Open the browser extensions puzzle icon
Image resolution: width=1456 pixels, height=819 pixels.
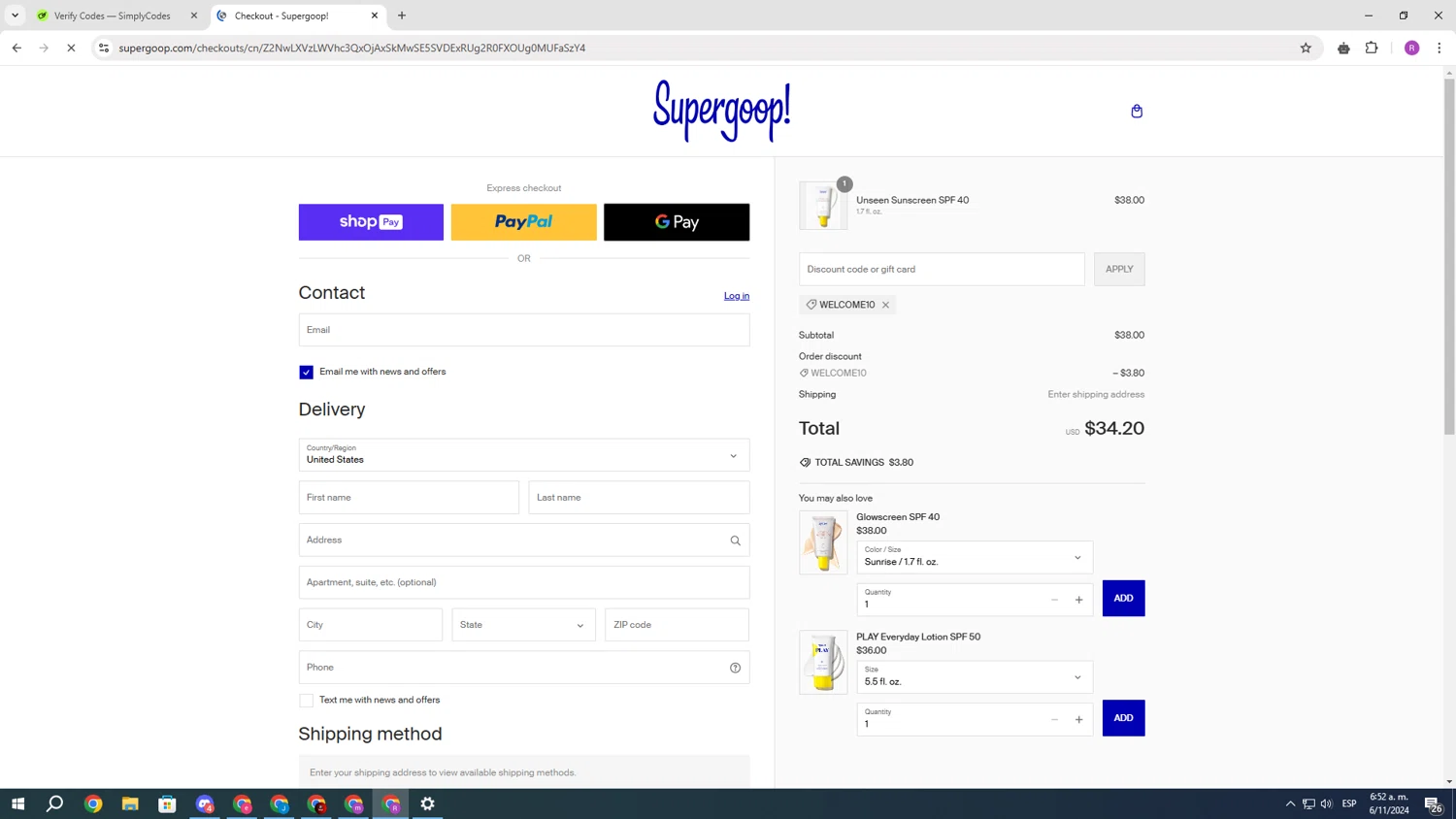pos(1372,48)
